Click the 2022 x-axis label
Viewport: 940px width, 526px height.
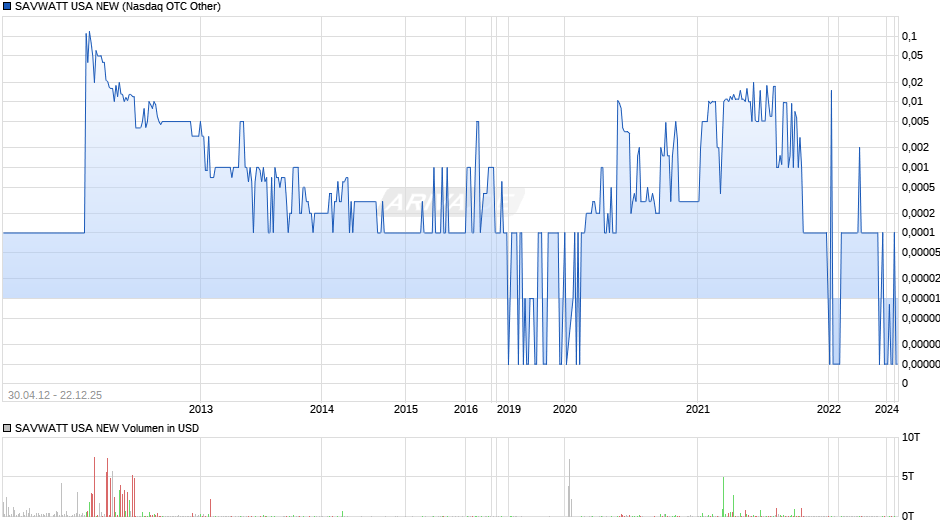point(829,409)
